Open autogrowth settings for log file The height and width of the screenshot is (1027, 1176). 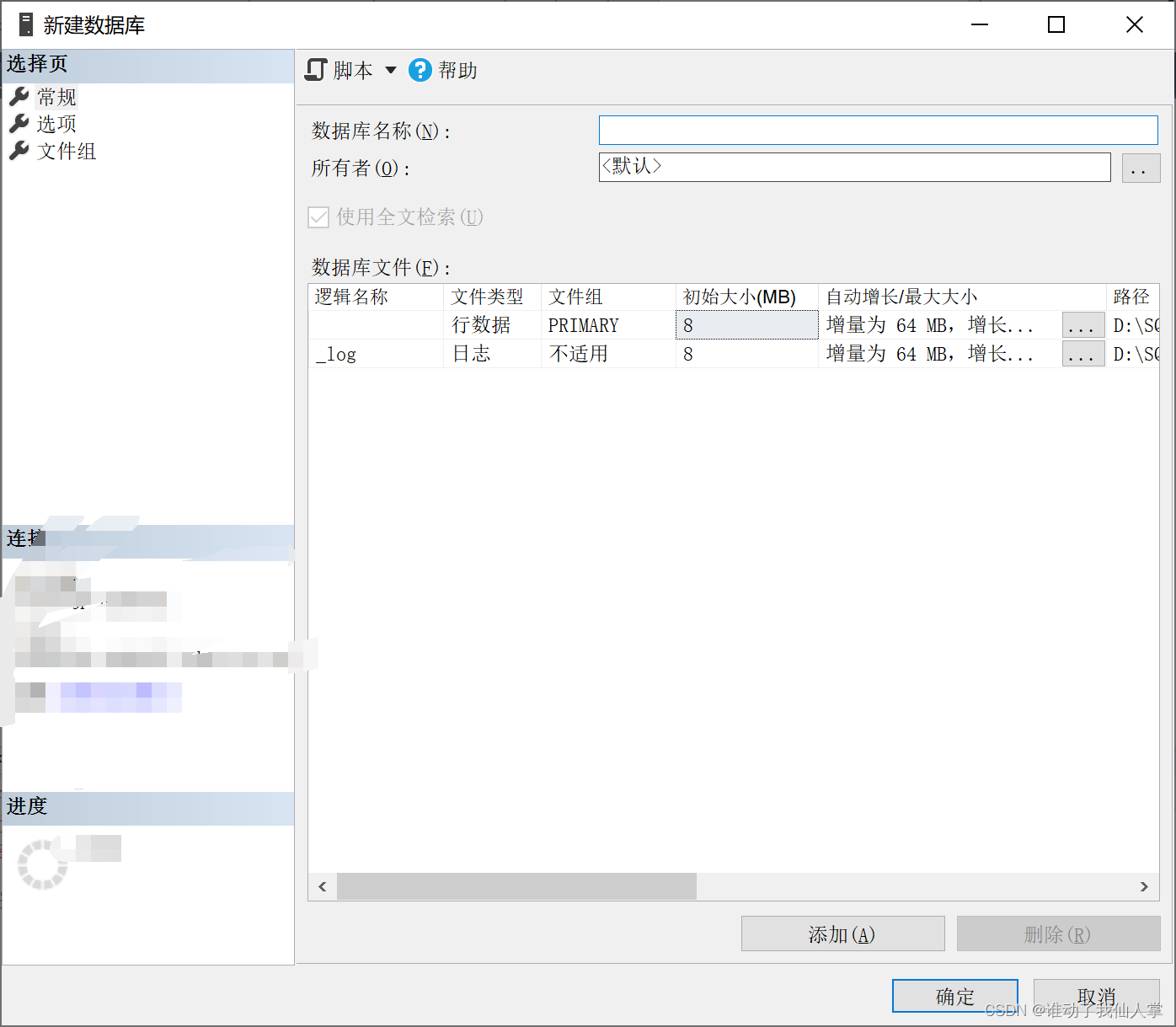[x=1083, y=354]
